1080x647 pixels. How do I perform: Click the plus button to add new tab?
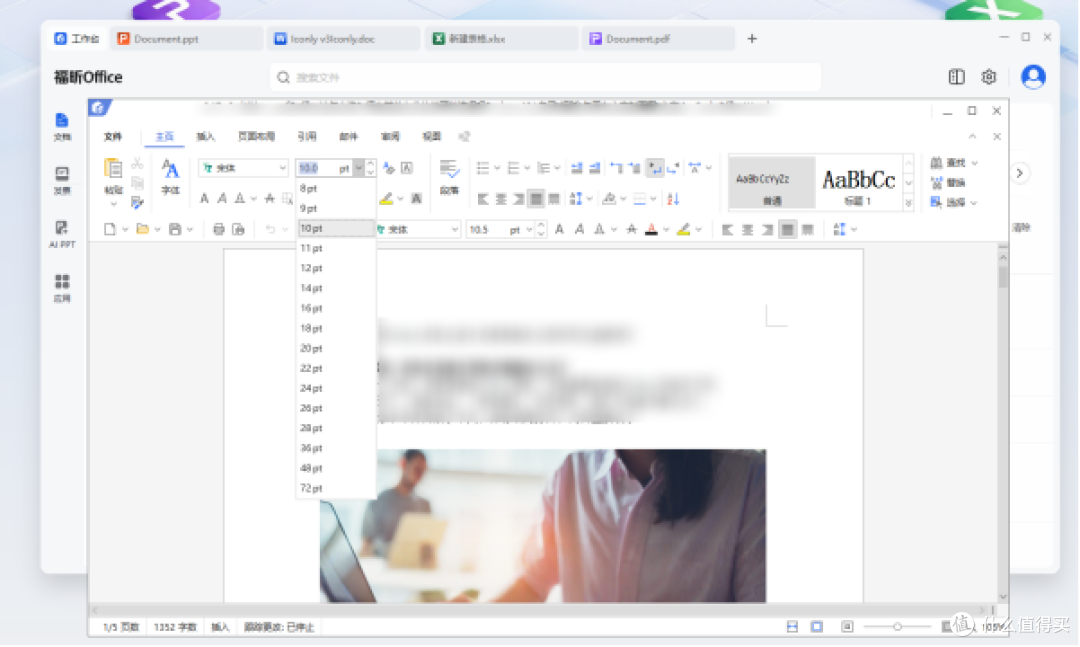[x=752, y=39]
